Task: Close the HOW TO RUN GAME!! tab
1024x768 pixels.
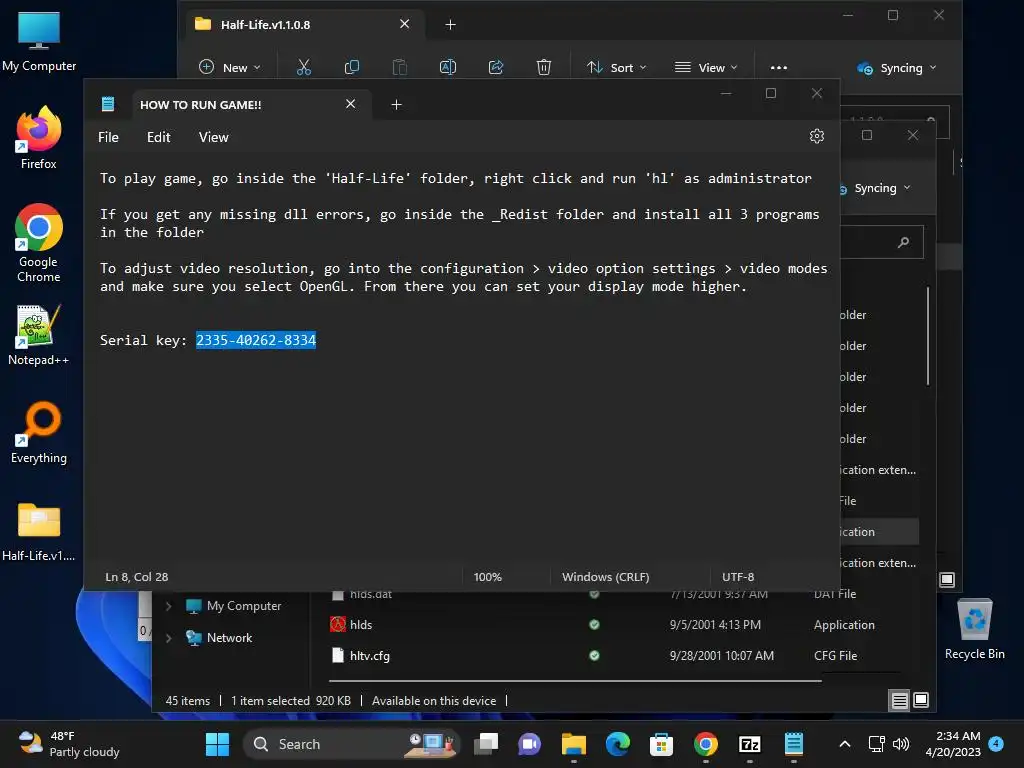Action: click(x=351, y=104)
